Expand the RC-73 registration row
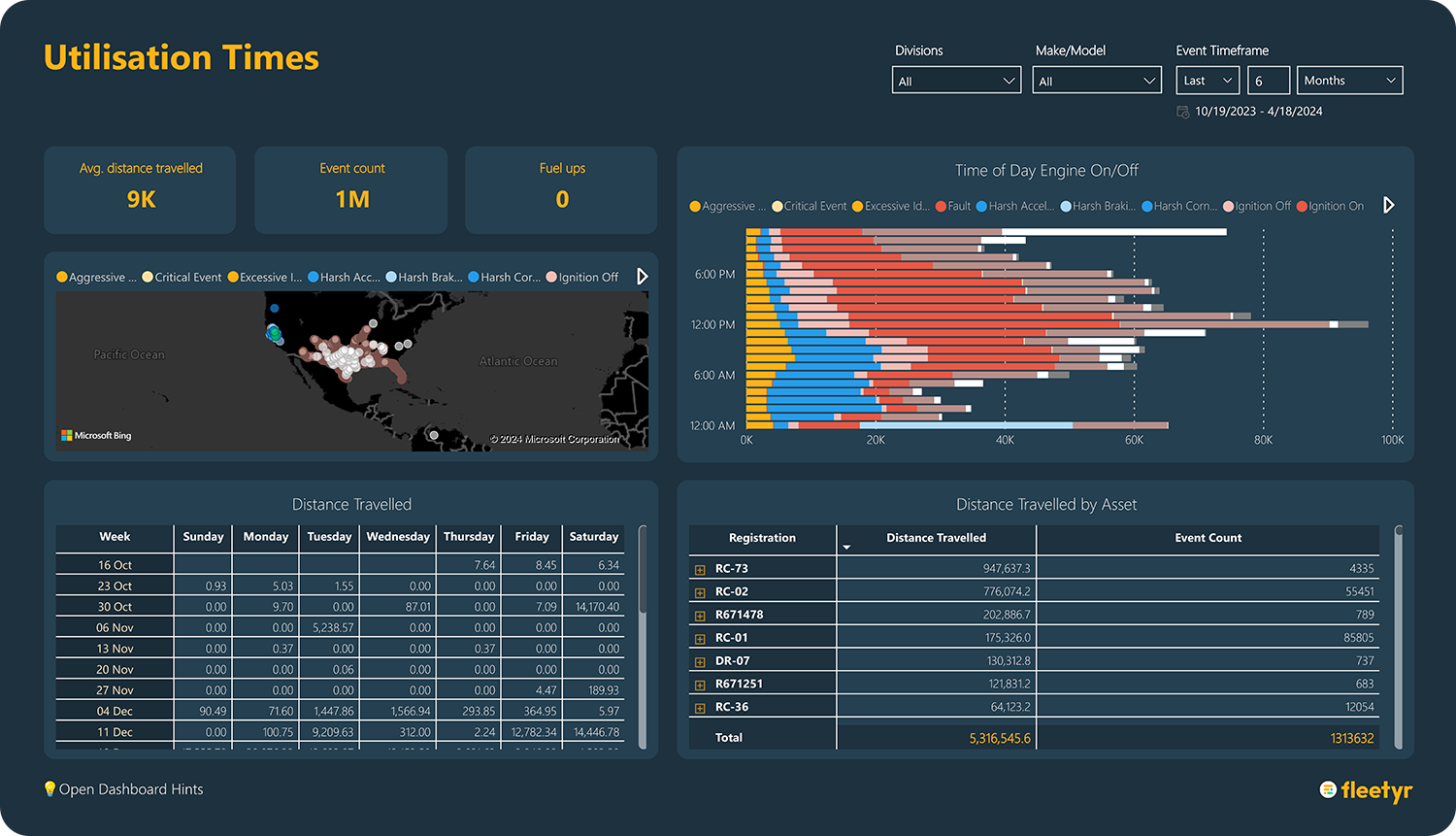Viewport: 1456px width, 836px height. [700, 569]
